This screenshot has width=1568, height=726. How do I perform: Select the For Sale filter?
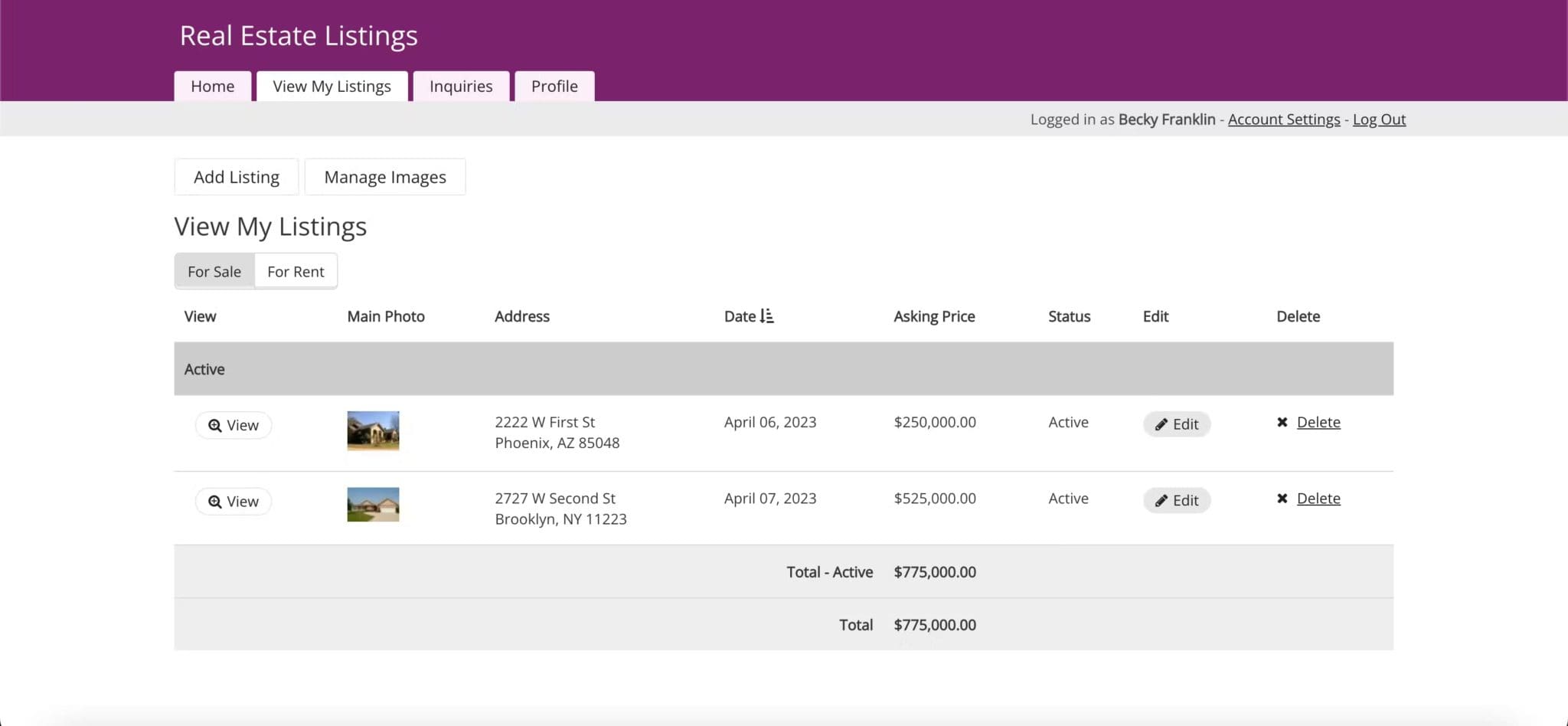(x=214, y=270)
